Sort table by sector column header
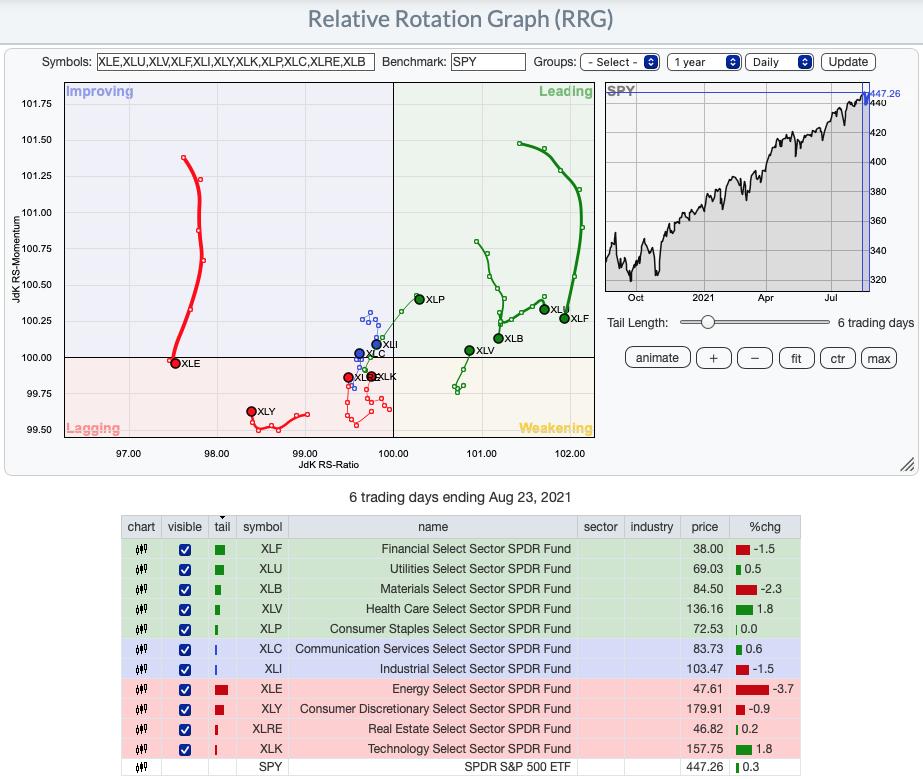Viewport: 923px width, 779px height. (600, 527)
